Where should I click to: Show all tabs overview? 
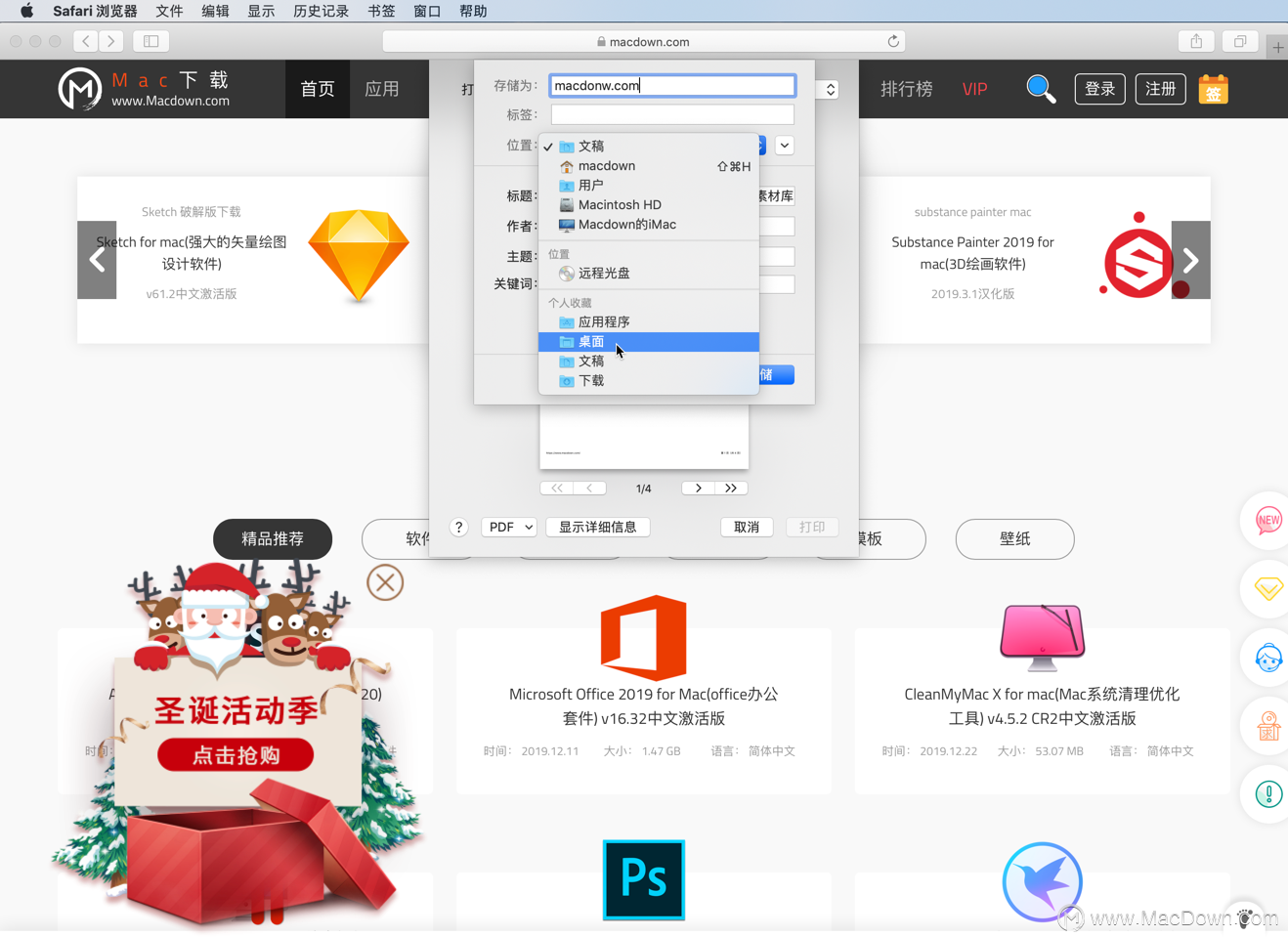1240,41
